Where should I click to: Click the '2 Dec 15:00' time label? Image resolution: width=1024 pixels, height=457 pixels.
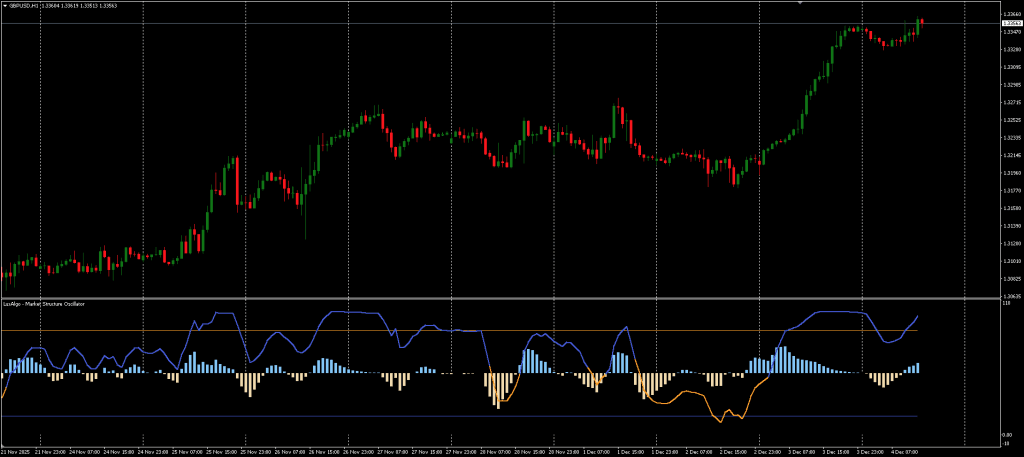pyautogui.click(x=732, y=451)
